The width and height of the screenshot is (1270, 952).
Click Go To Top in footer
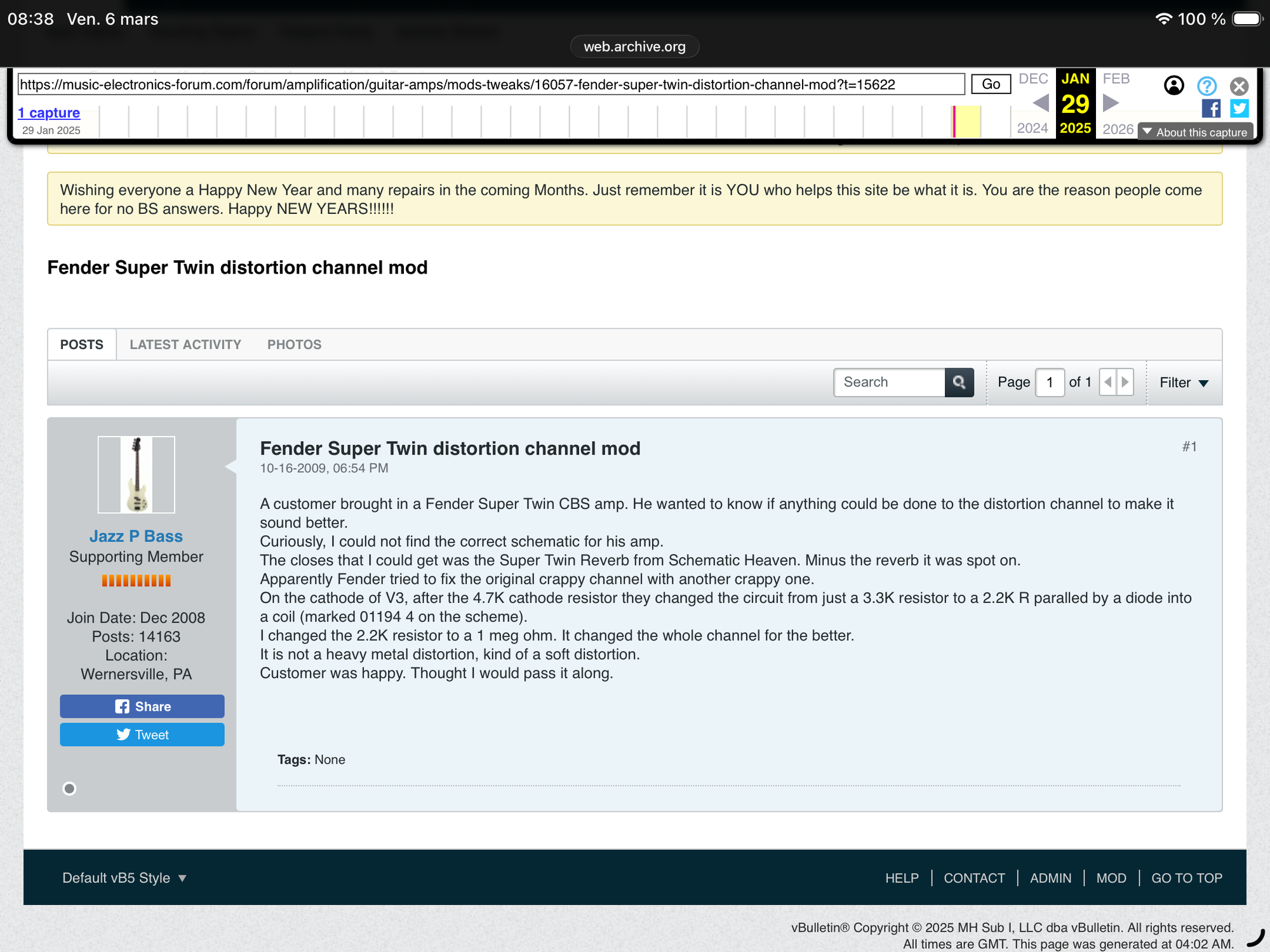click(1187, 878)
